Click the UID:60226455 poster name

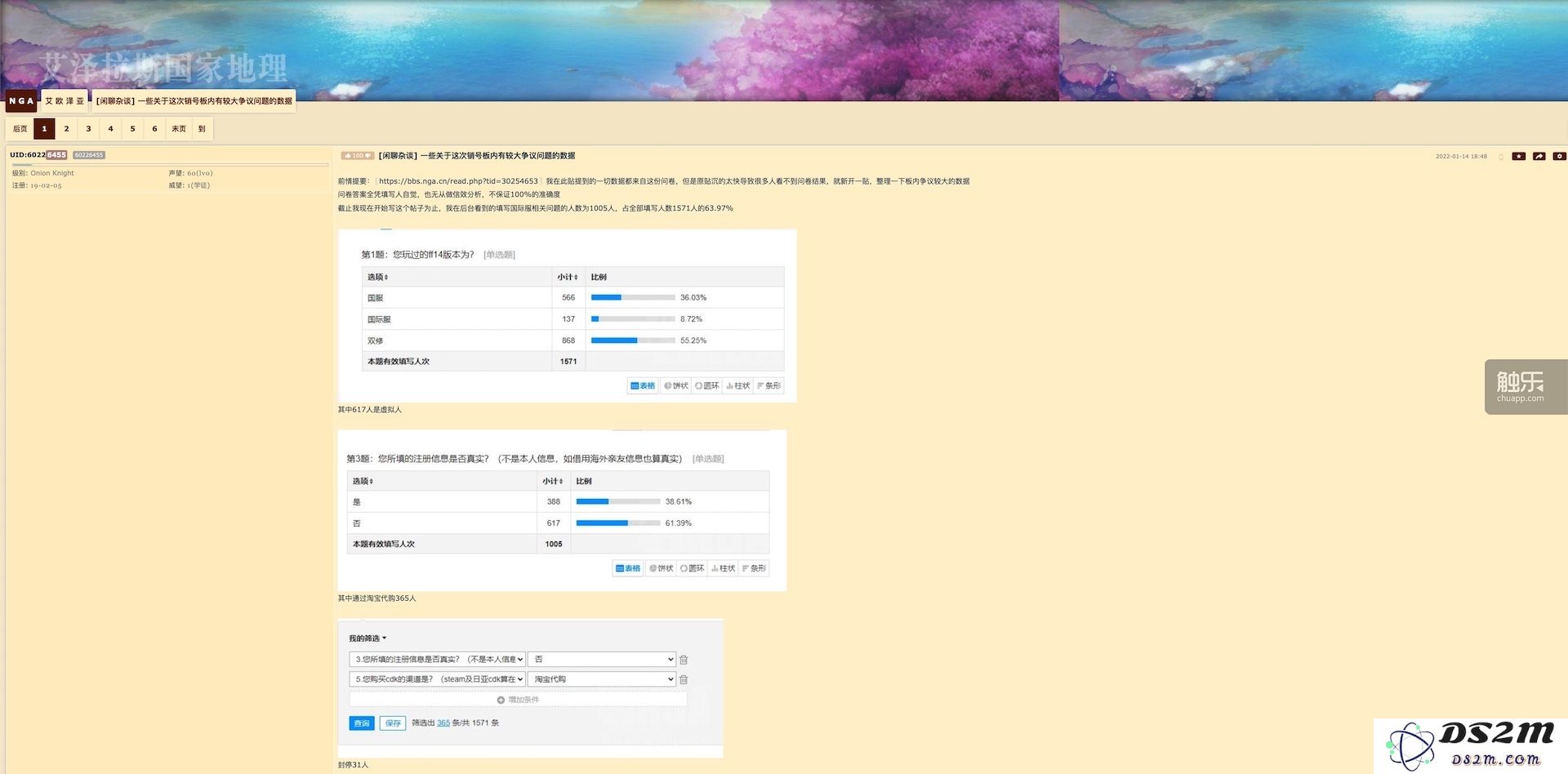click(38, 154)
